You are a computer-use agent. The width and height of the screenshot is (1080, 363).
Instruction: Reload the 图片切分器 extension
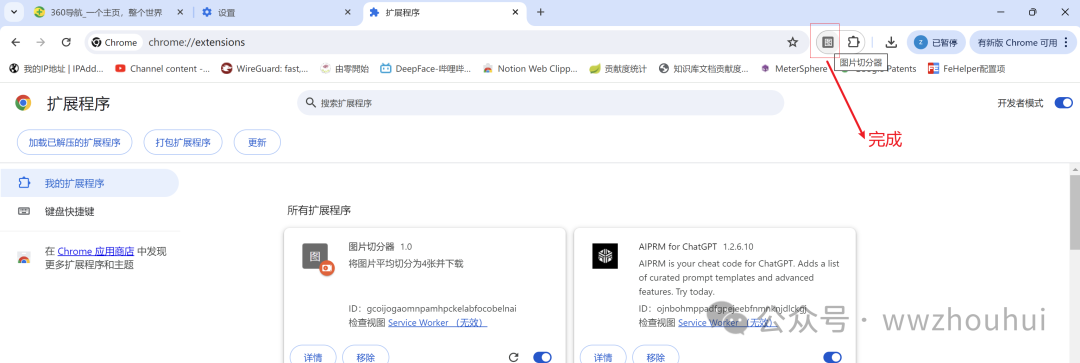[x=513, y=357]
